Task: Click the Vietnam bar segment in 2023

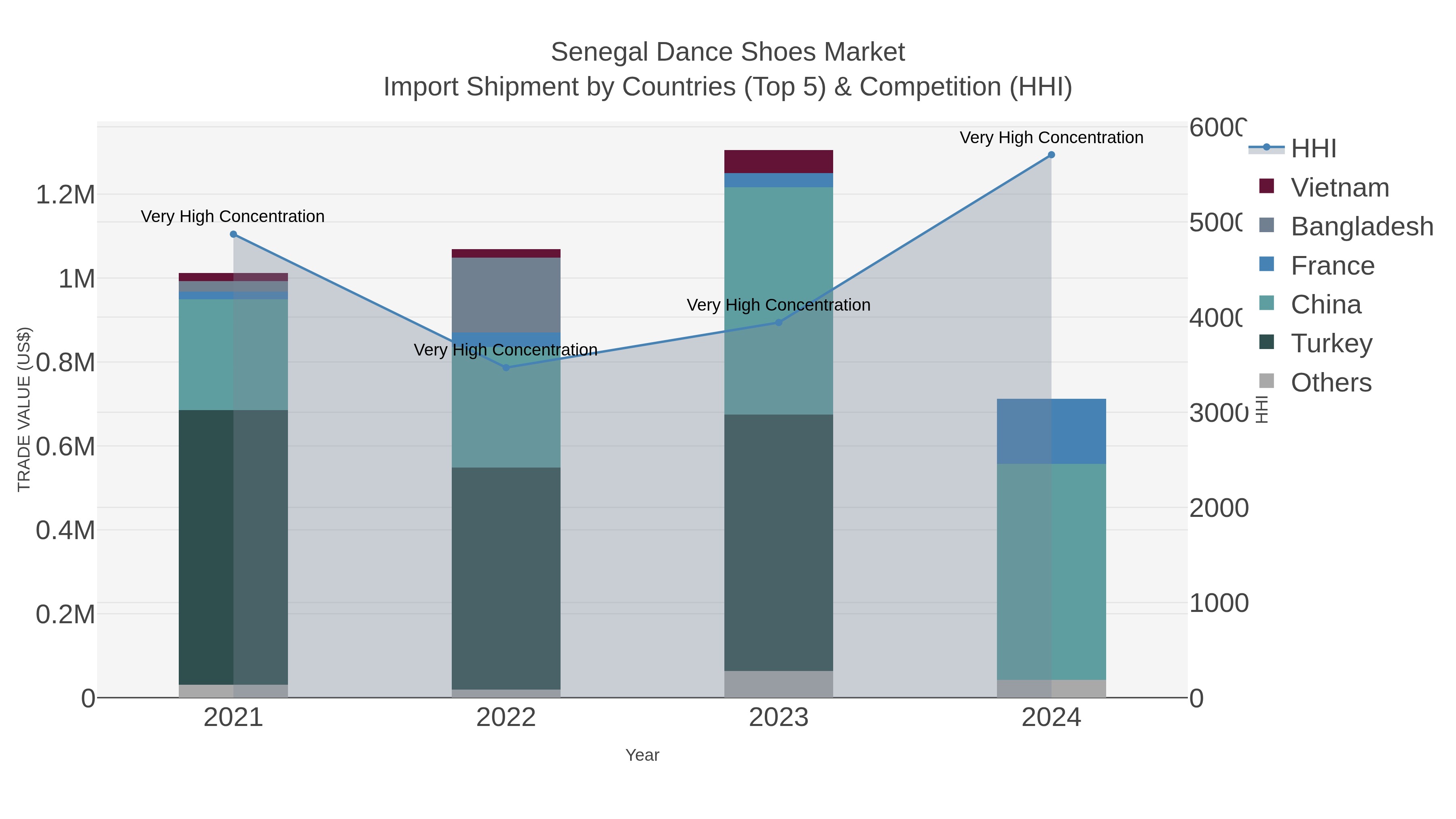Action: point(778,162)
